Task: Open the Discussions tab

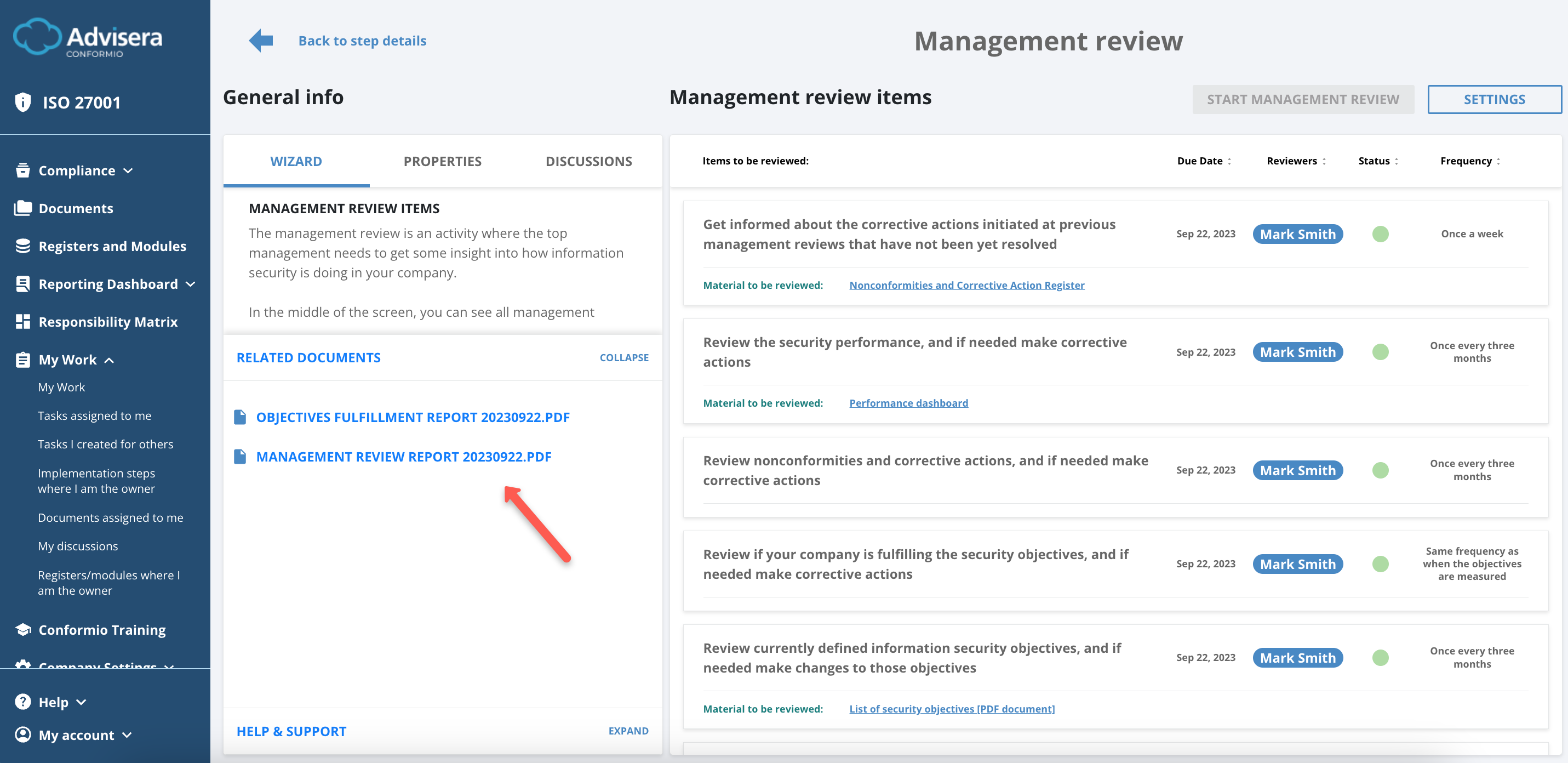Action: [x=588, y=161]
